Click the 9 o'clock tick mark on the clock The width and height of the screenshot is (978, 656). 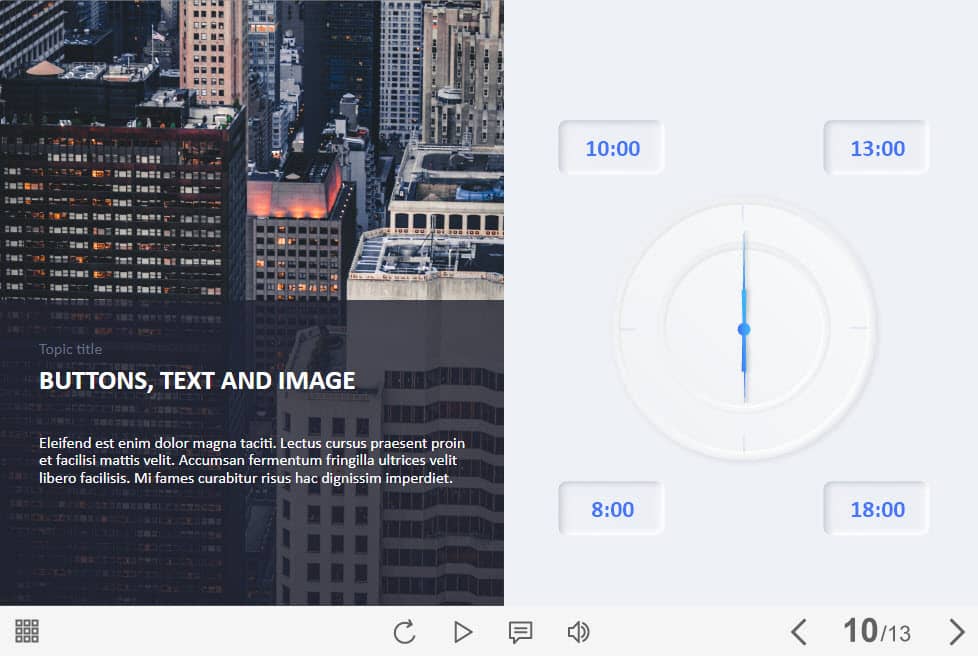628,328
